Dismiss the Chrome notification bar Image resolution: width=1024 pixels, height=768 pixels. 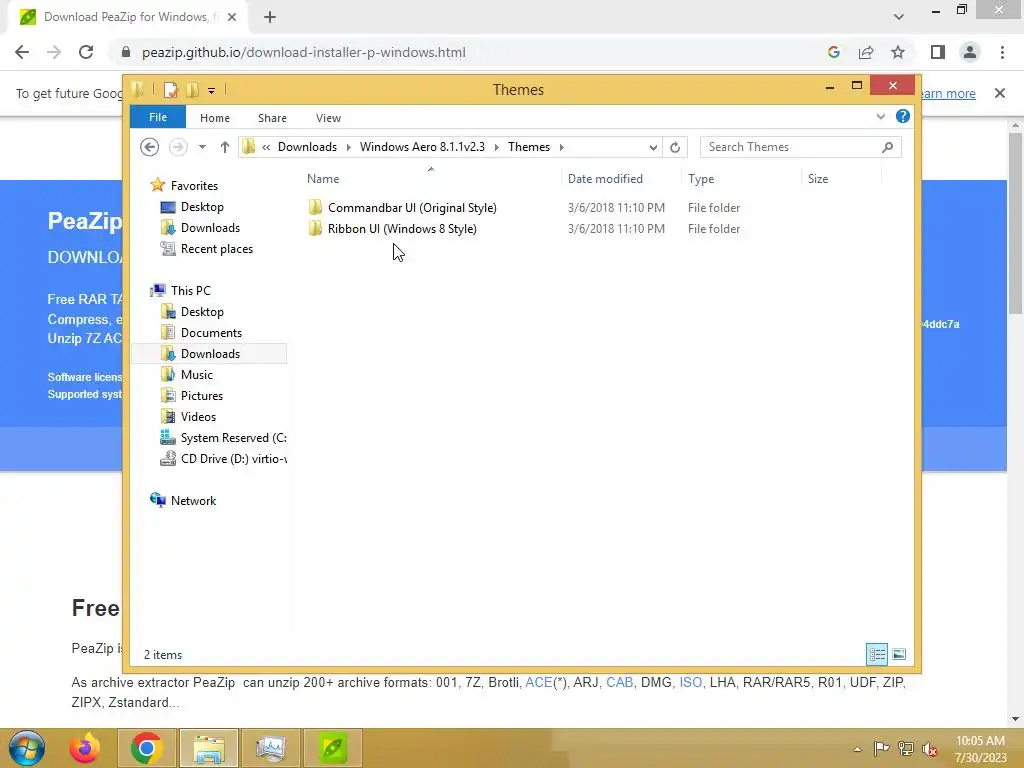pos(1000,93)
